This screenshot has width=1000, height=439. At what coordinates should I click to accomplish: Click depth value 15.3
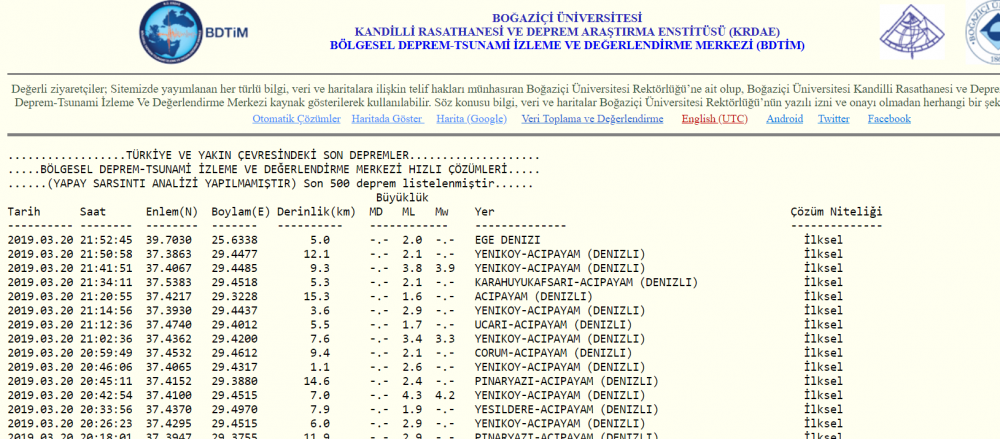pyautogui.click(x=316, y=296)
